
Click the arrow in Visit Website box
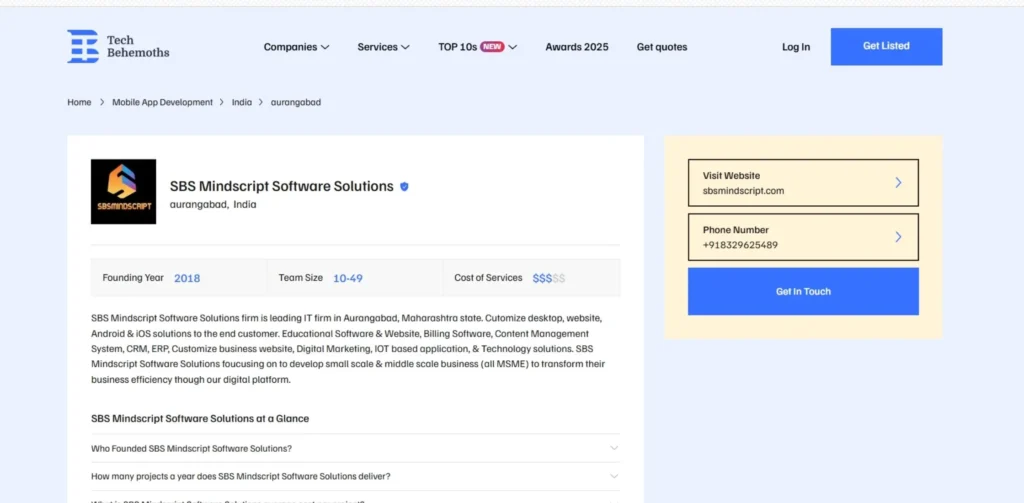tap(898, 183)
